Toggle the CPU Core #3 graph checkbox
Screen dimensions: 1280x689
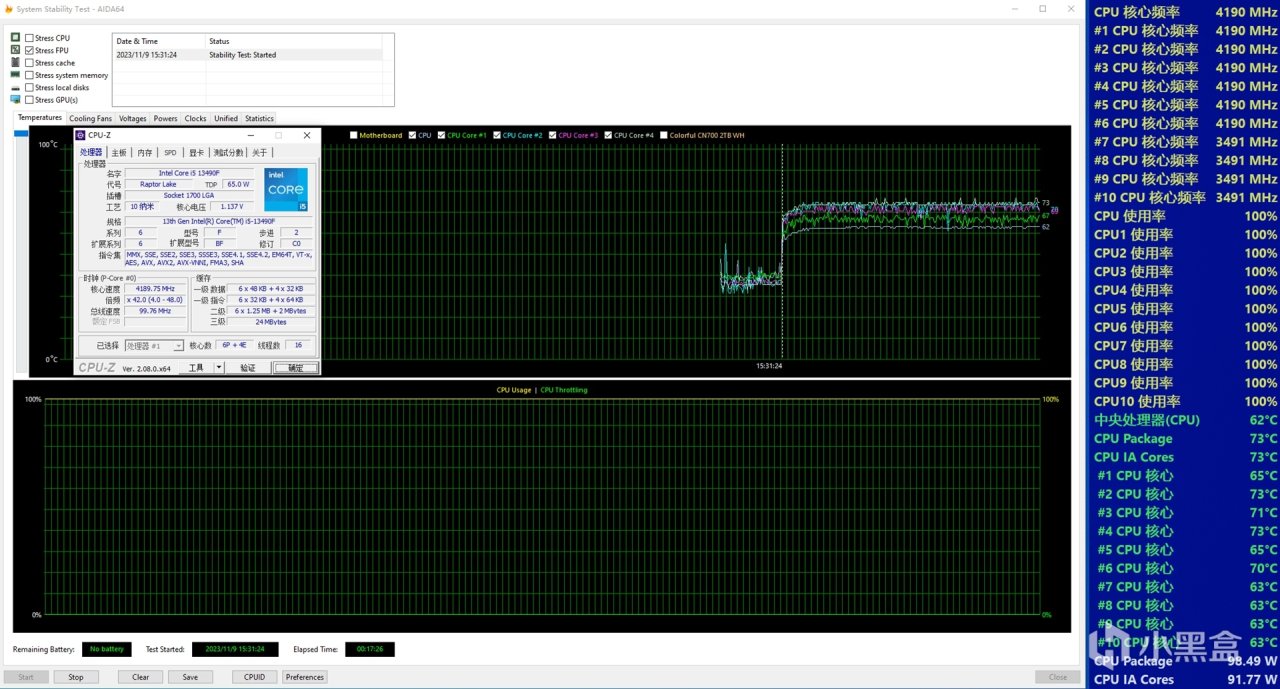point(552,135)
